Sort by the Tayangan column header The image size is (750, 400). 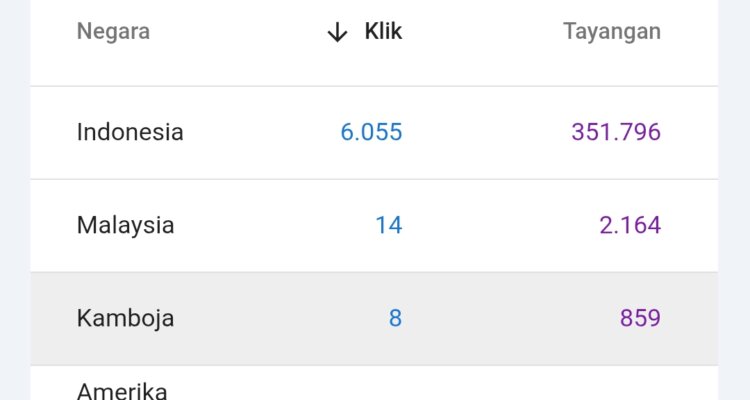[612, 32]
